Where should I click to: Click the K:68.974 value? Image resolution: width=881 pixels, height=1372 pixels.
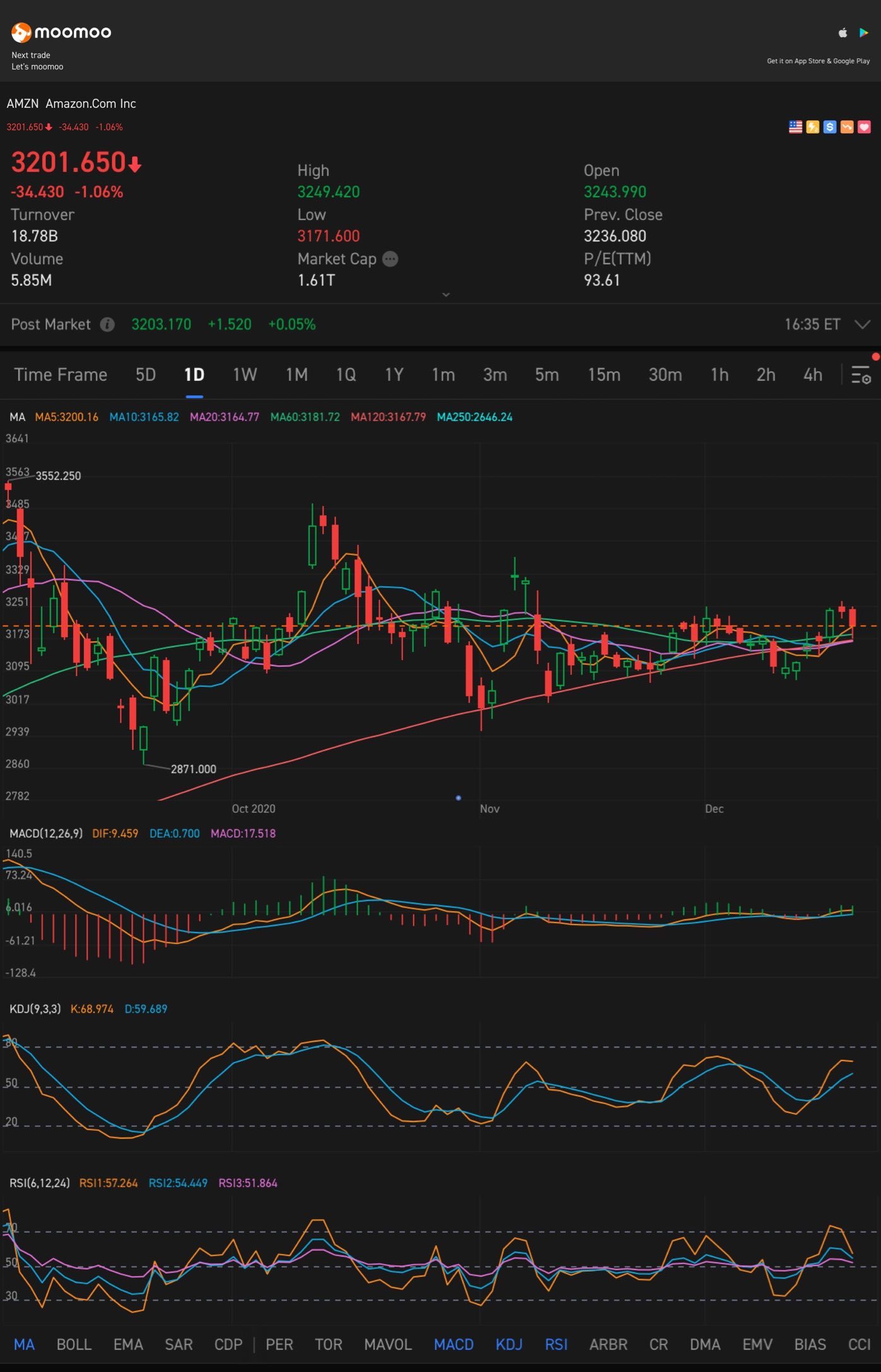[92, 1009]
